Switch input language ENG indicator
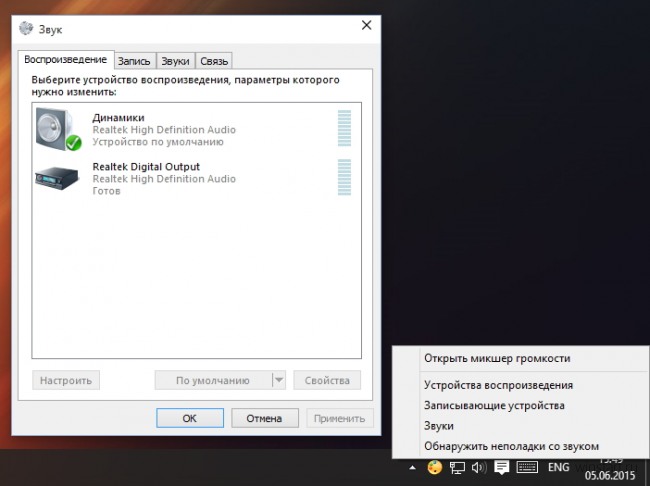This screenshot has width=650, height=486. [558, 467]
